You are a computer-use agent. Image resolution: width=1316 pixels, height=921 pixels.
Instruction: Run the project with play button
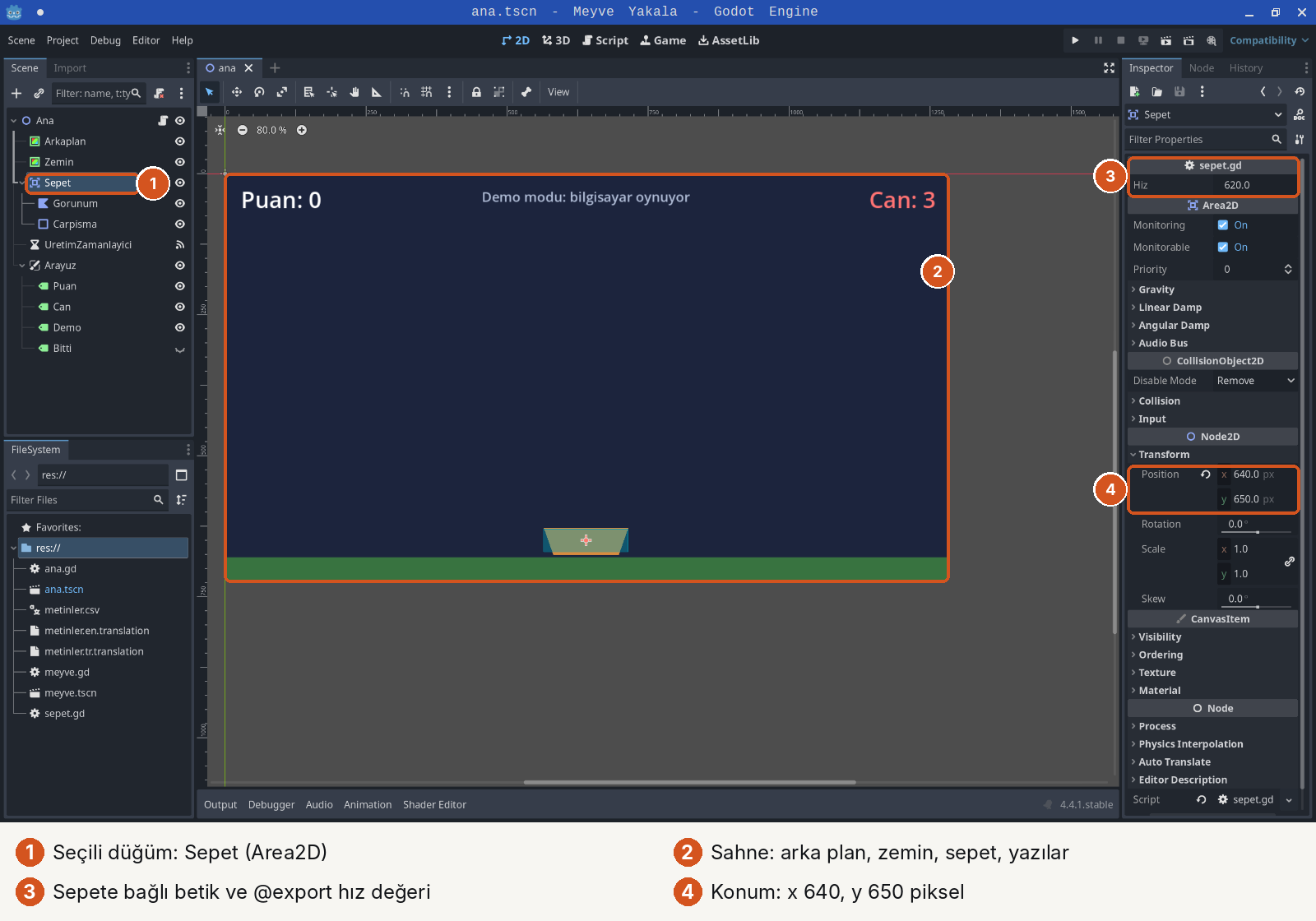pos(1075,40)
